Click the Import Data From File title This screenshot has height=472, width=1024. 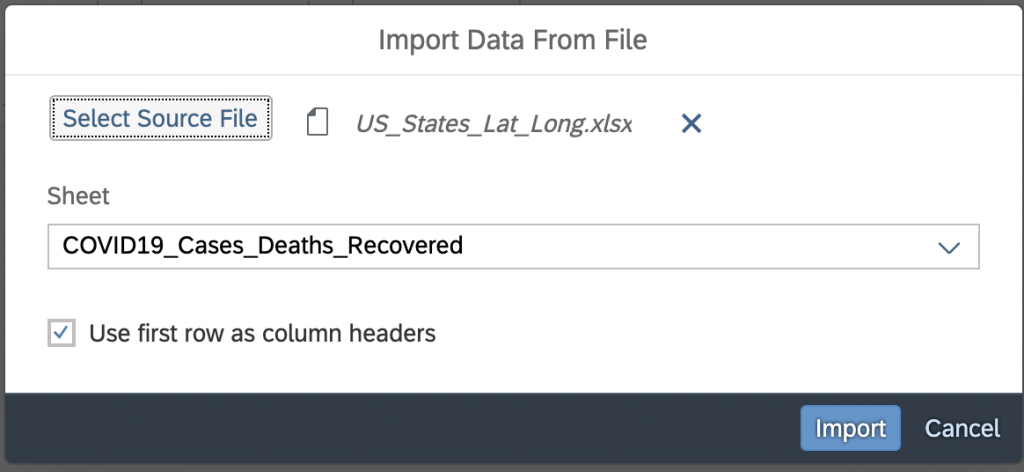(513, 40)
